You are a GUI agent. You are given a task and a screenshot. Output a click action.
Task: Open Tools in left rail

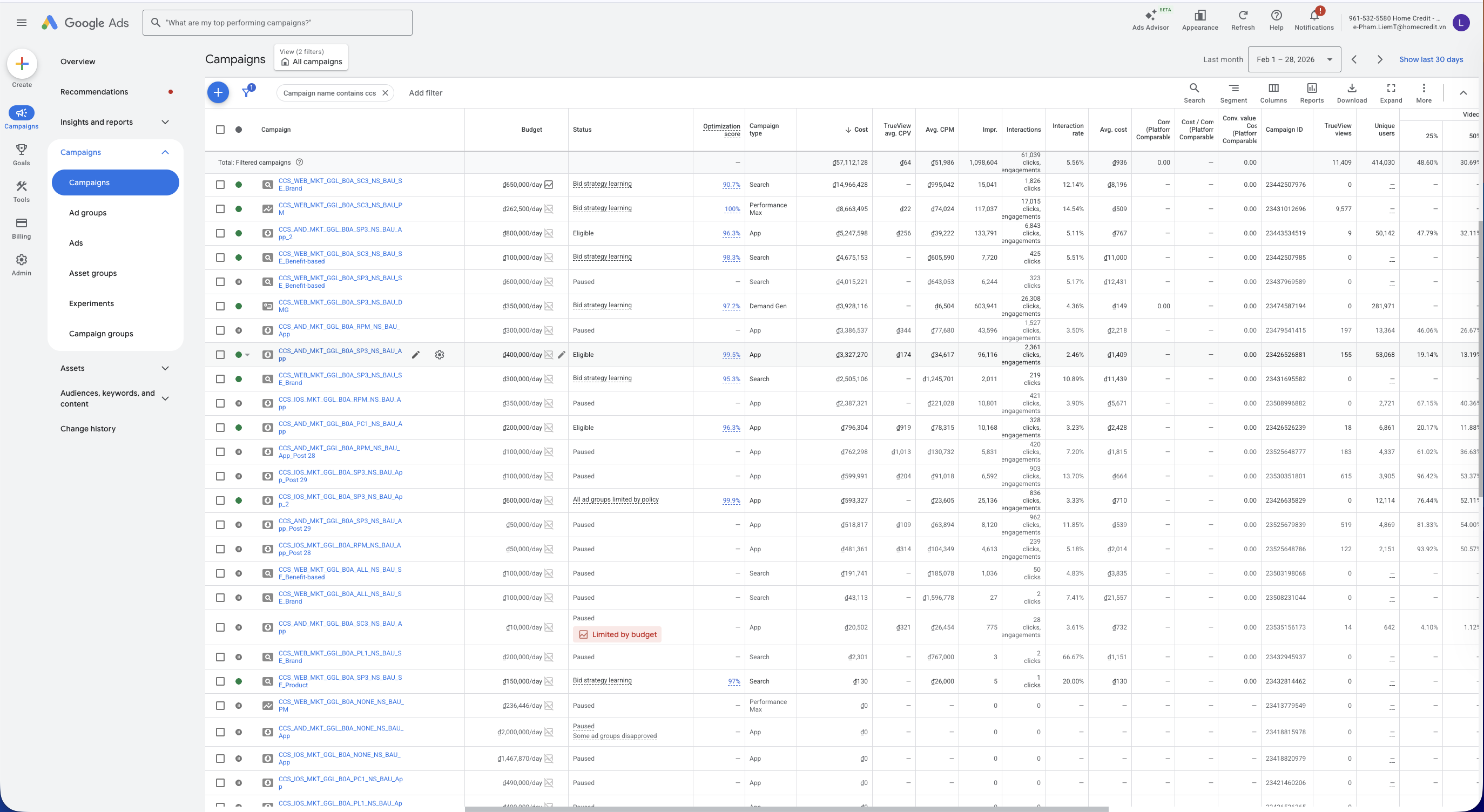tap(21, 191)
